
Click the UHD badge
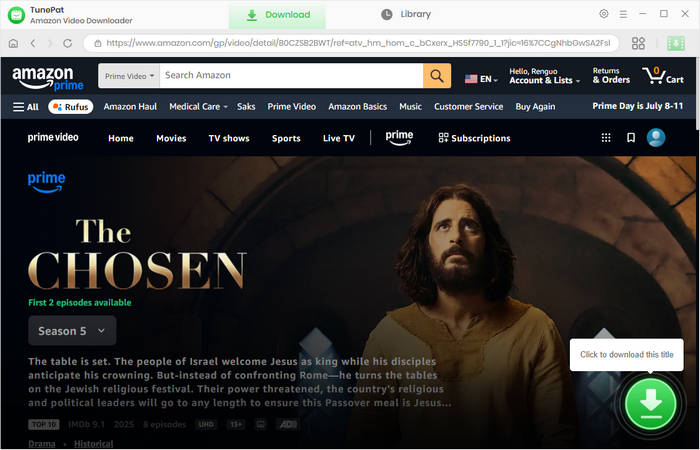click(x=206, y=424)
